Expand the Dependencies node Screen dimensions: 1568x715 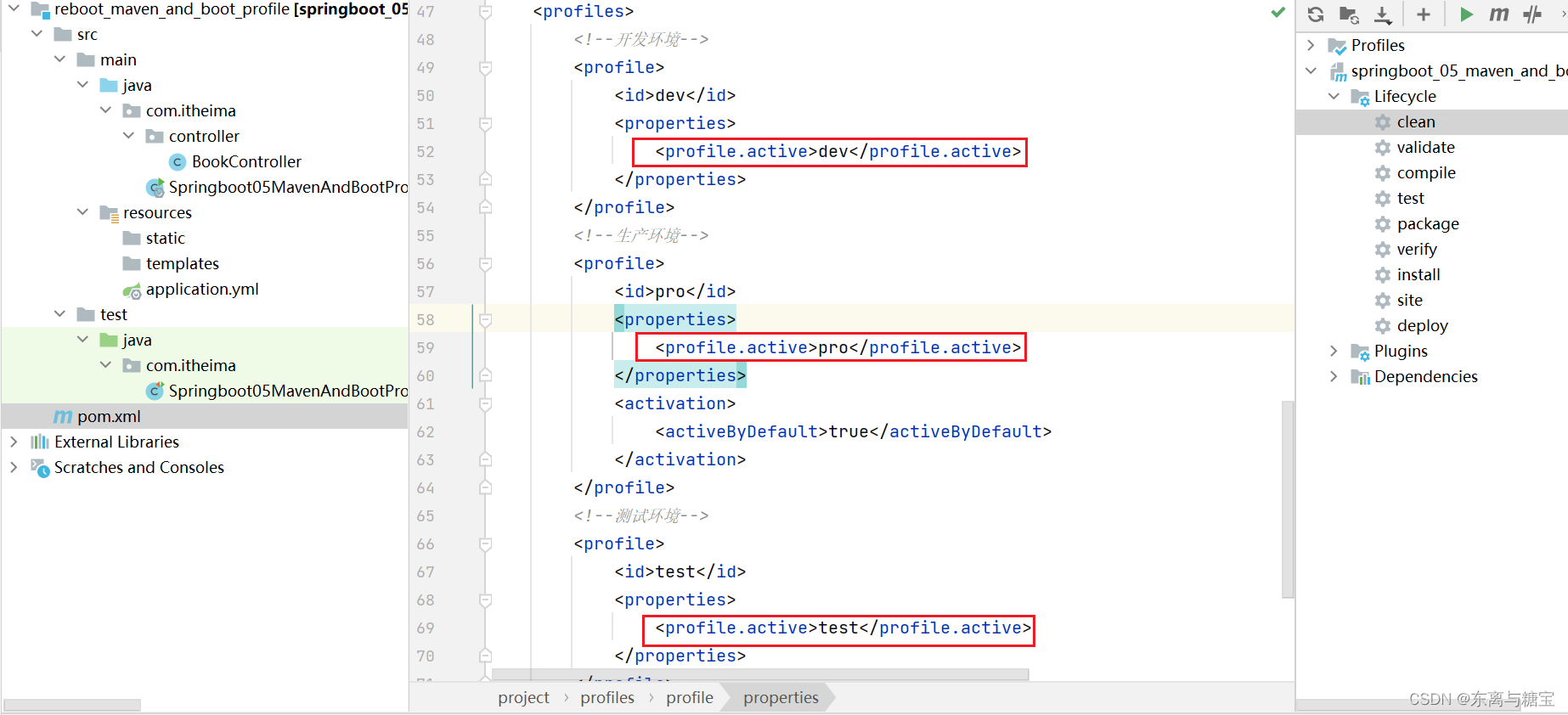pyautogui.click(x=1334, y=376)
